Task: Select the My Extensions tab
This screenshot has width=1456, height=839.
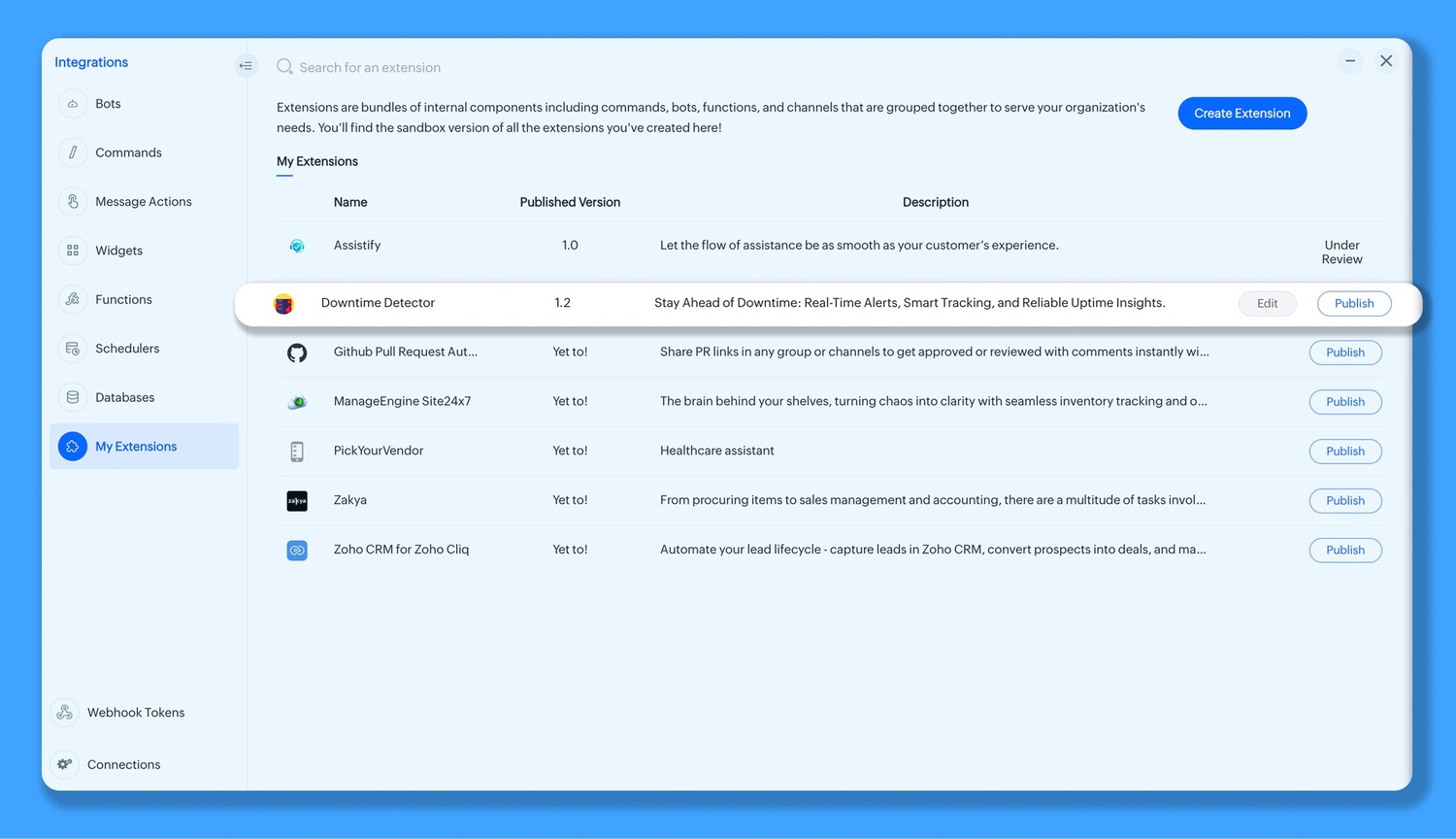Action: 317,161
